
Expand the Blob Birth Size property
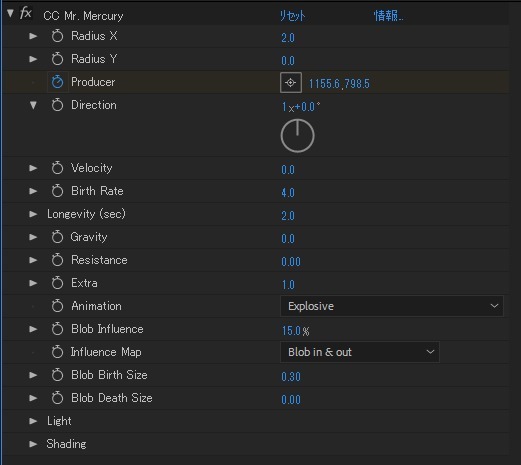tap(33, 375)
